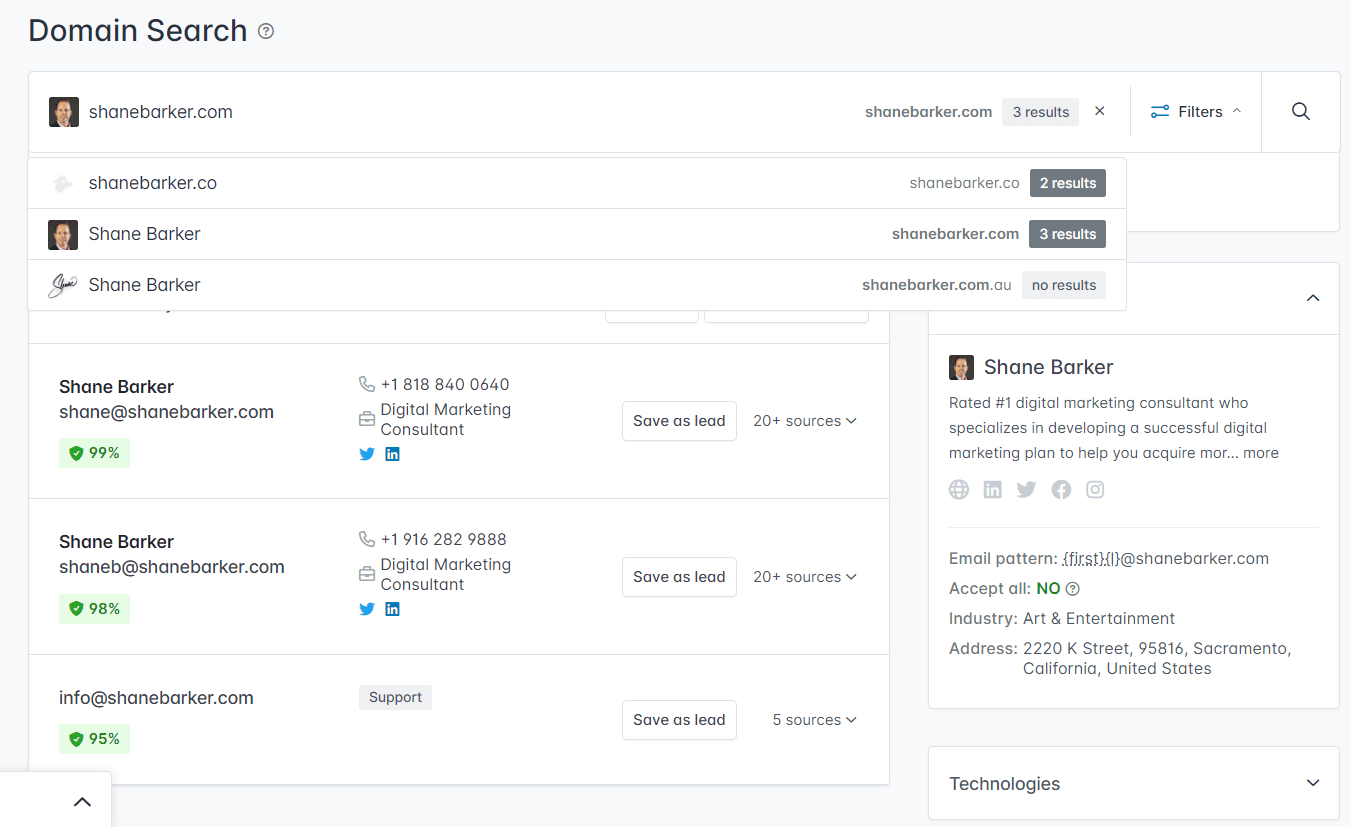This screenshot has width=1351, height=827.
Task: Expand 20+ sources for shaneb@shanebarker.com
Action: coord(805,577)
